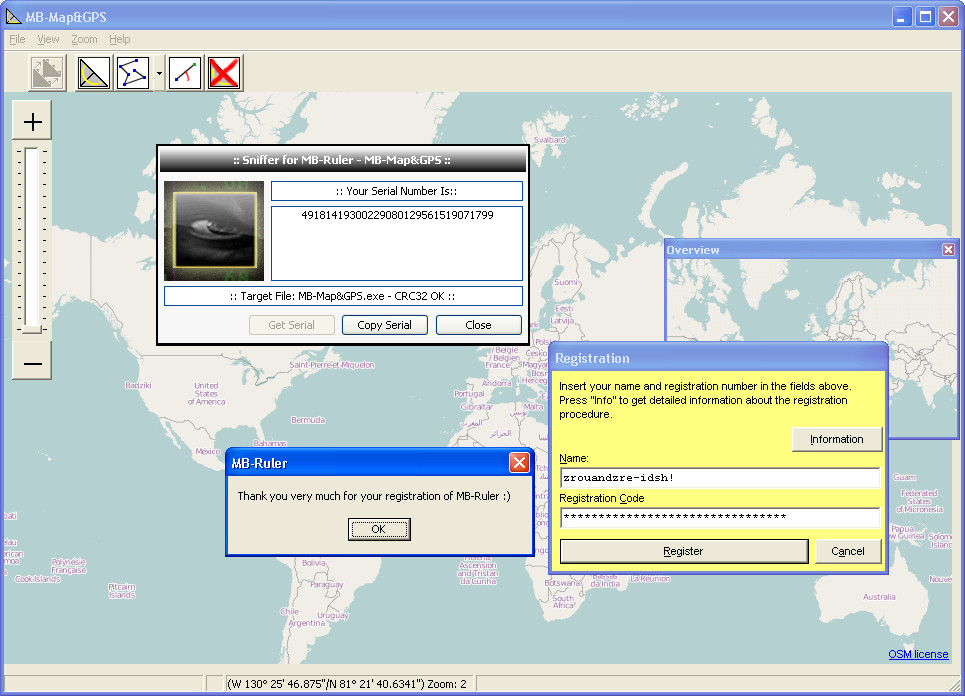Viewport: 965px width, 696px height.
Task: Click the Thank you registration message text
Action: [x=374, y=496]
